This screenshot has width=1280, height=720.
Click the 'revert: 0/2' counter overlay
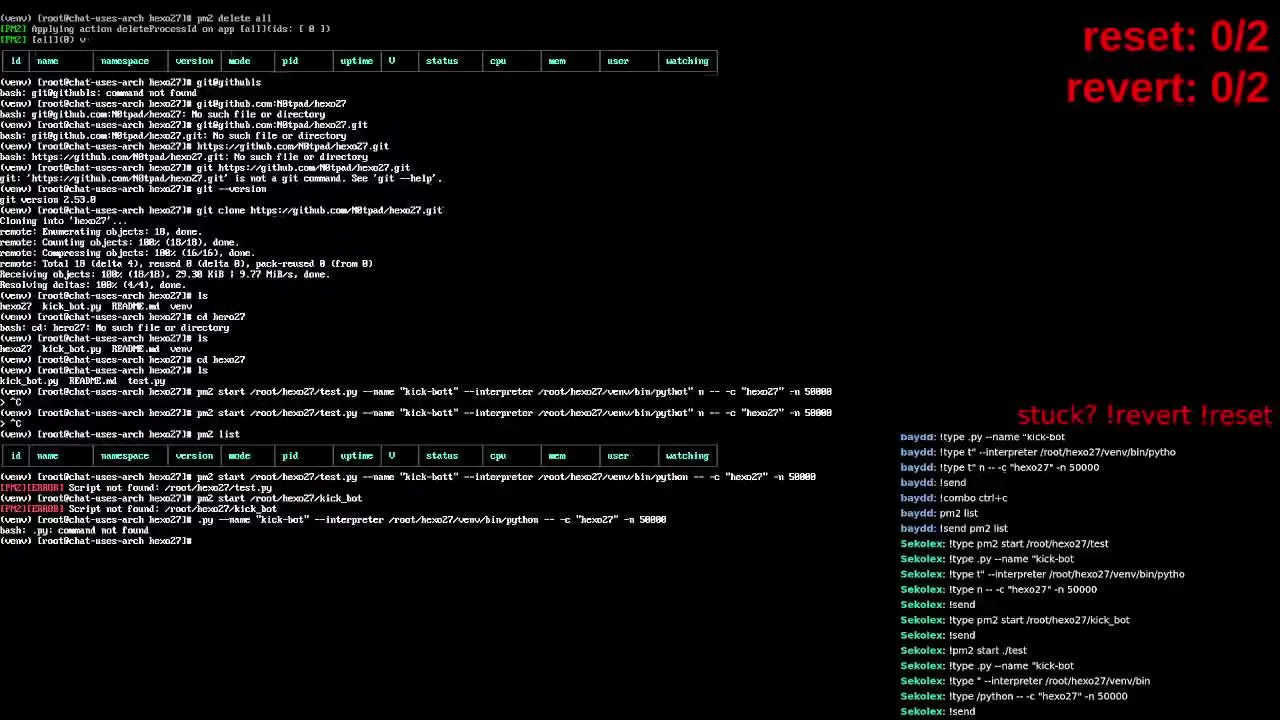[1167, 88]
